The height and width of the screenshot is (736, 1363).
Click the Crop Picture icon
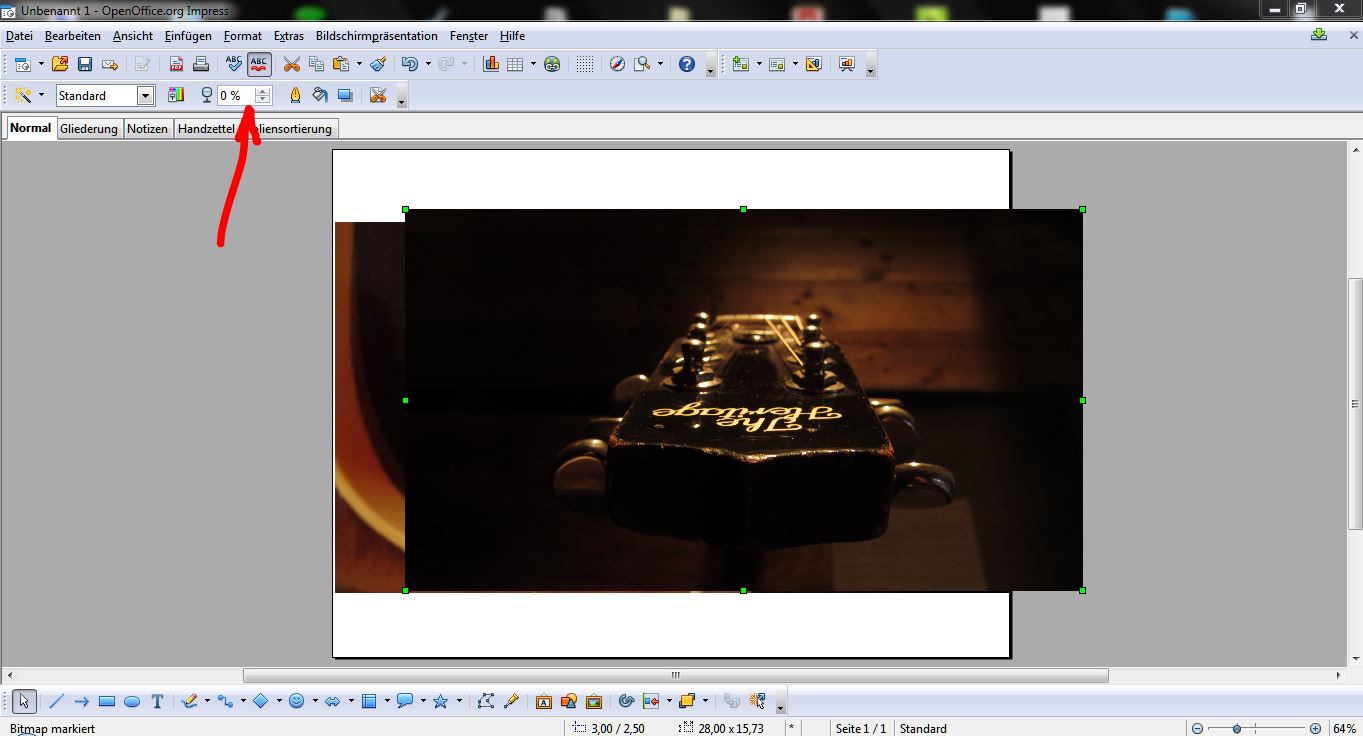[x=378, y=95]
